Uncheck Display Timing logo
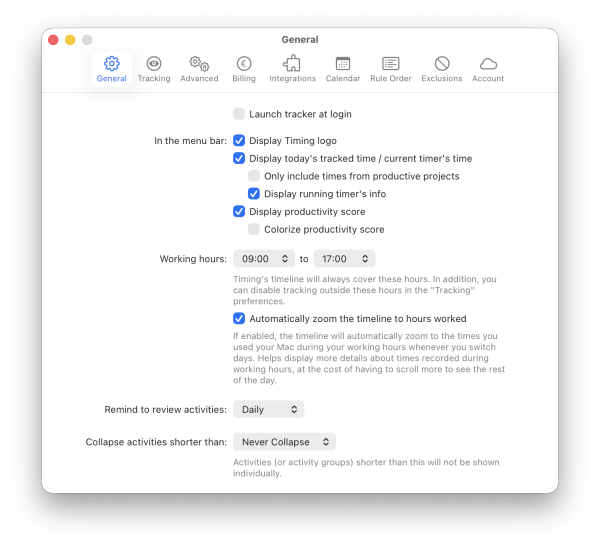Image resolution: width=600 pixels, height=548 pixels. pyautogui.click(x=239, y=140)
